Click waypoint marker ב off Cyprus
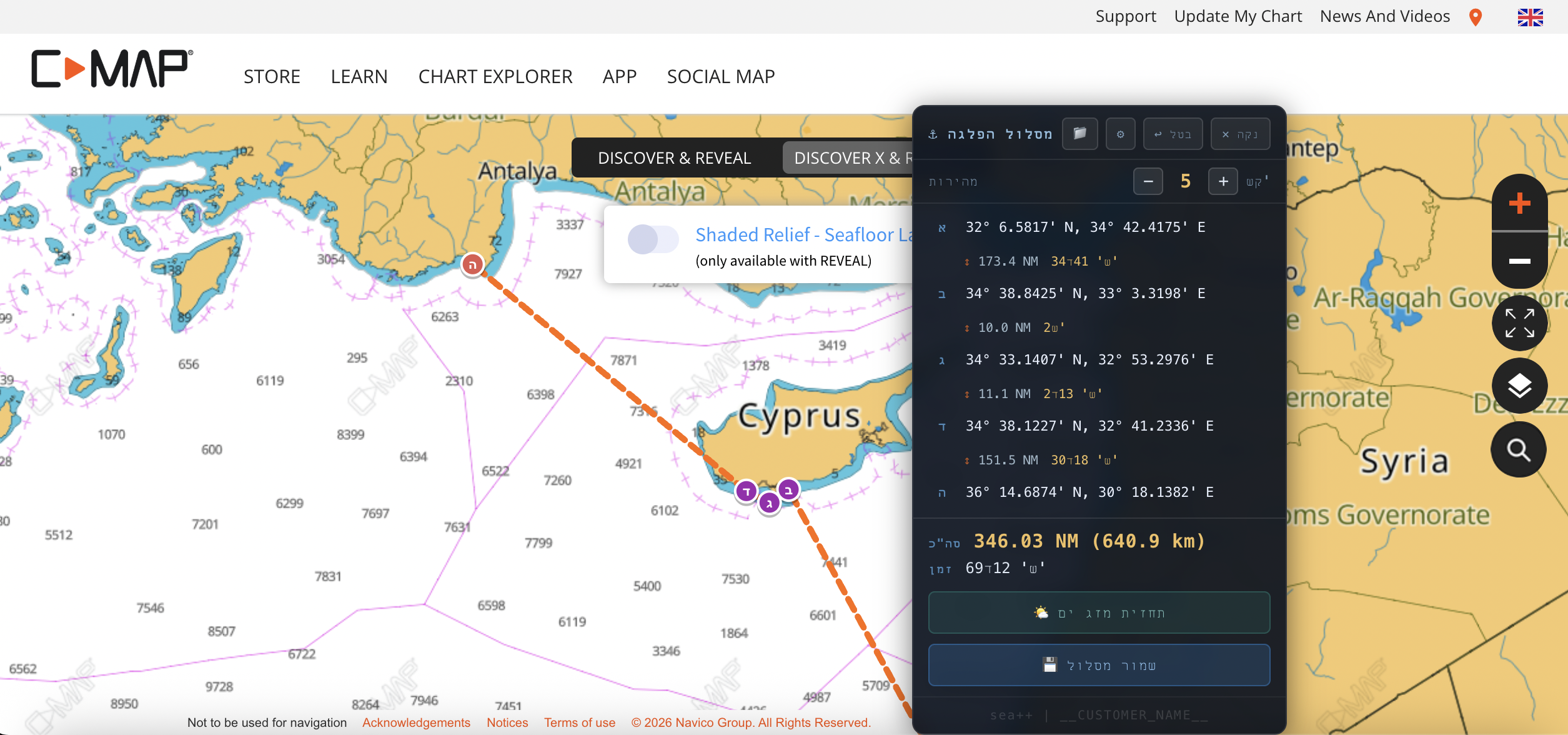 [788, 489]
